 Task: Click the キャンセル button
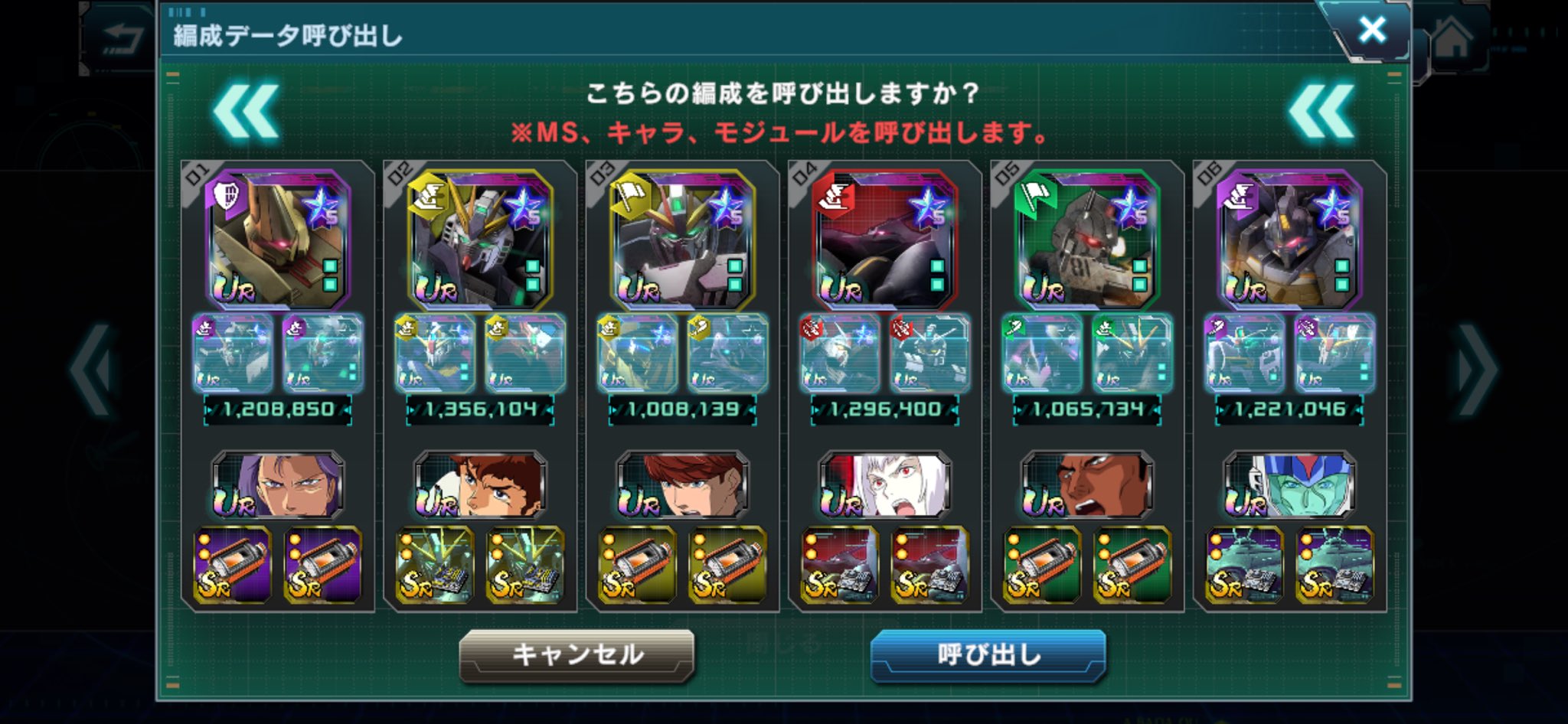click(577, 655)
